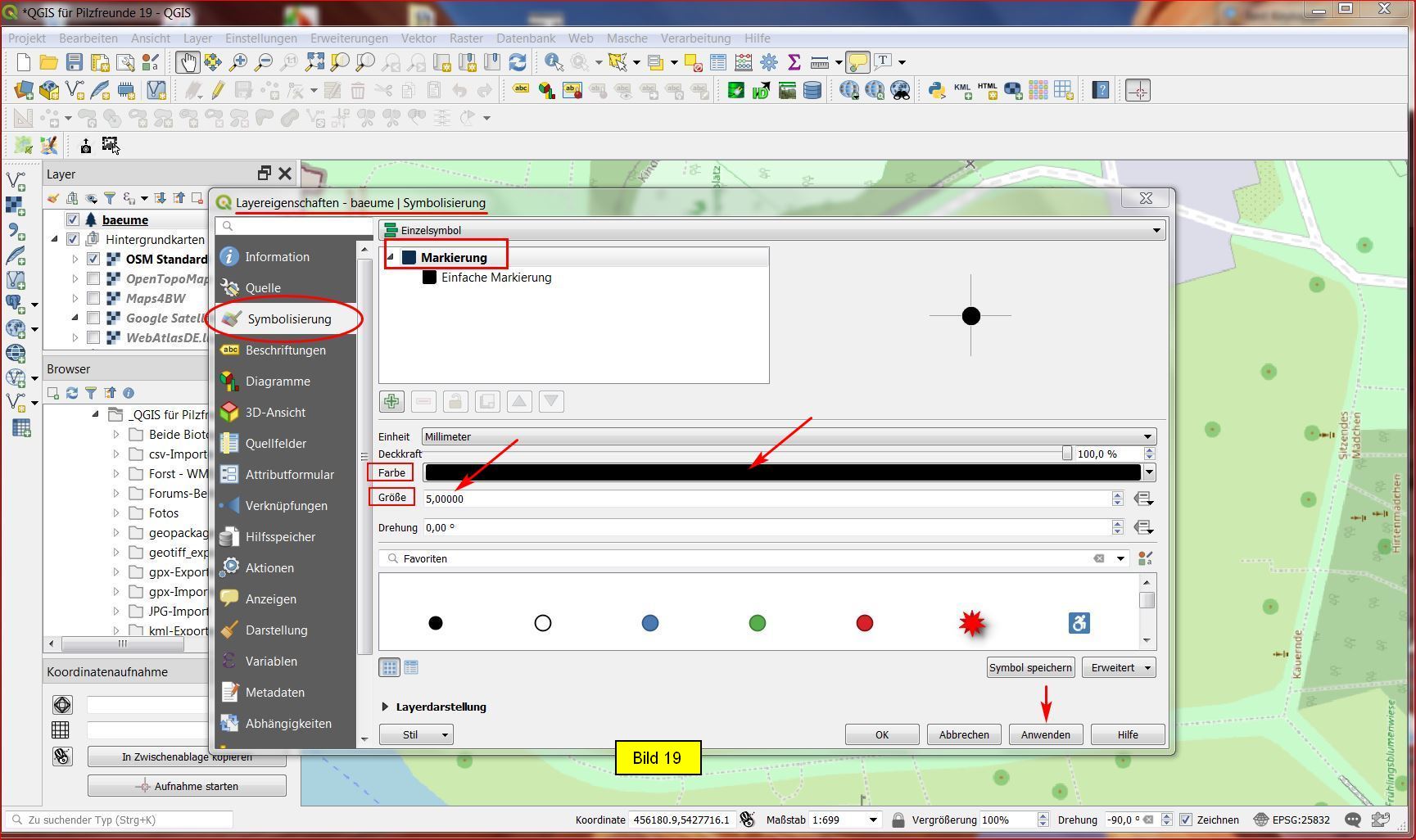Open the Statistical Summary sigma icon
This screenshot has height=840, width=1416.
794,62
